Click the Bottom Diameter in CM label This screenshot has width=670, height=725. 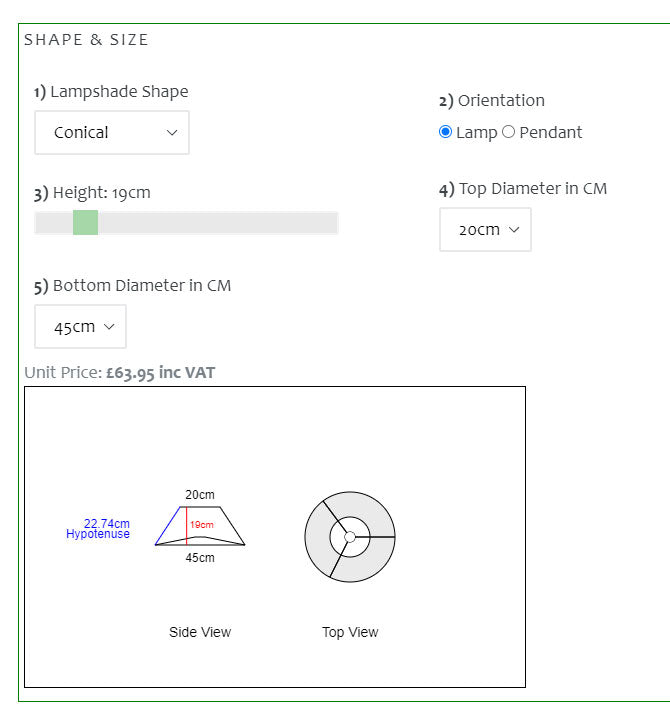pyautogui.click(x=132, y=286)
